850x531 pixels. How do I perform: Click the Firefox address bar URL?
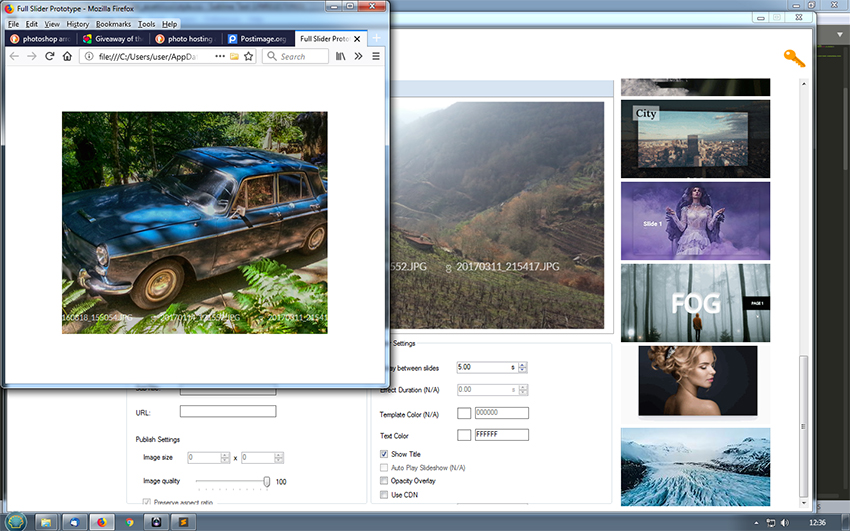click(x=149, y=56)
